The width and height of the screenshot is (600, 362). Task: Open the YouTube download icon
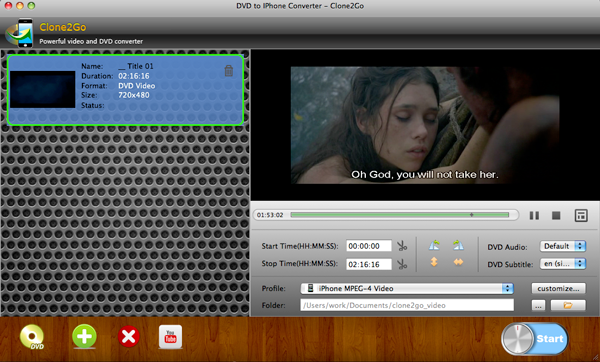[171, 337]
